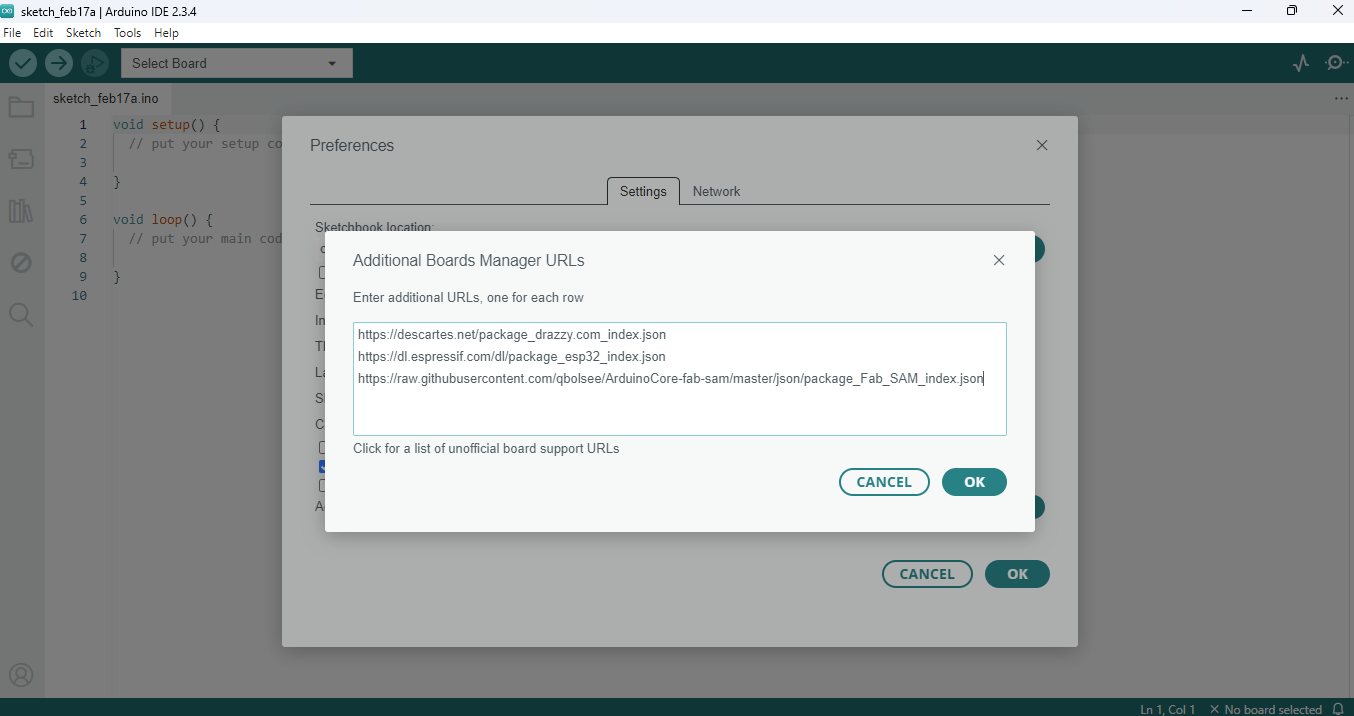The width and height of the screenshot is (1354, 716).
Task: Click the Verify sketch checkmark icon
Action: point(23,63)
